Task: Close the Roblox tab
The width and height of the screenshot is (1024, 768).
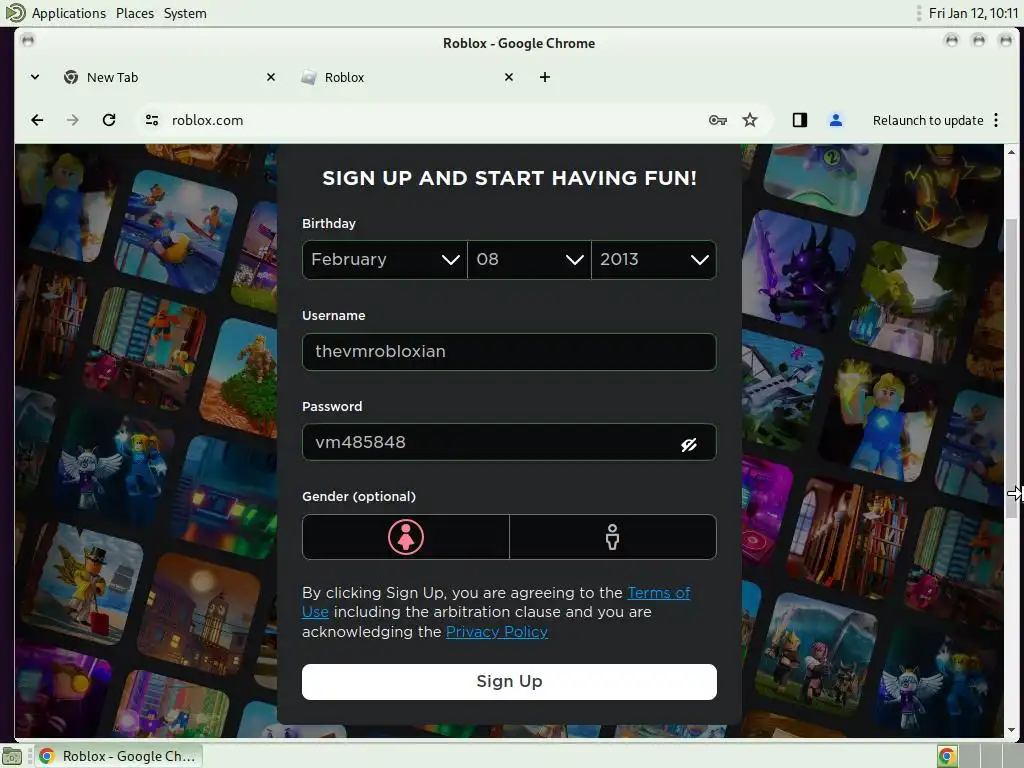Action: 509,77
